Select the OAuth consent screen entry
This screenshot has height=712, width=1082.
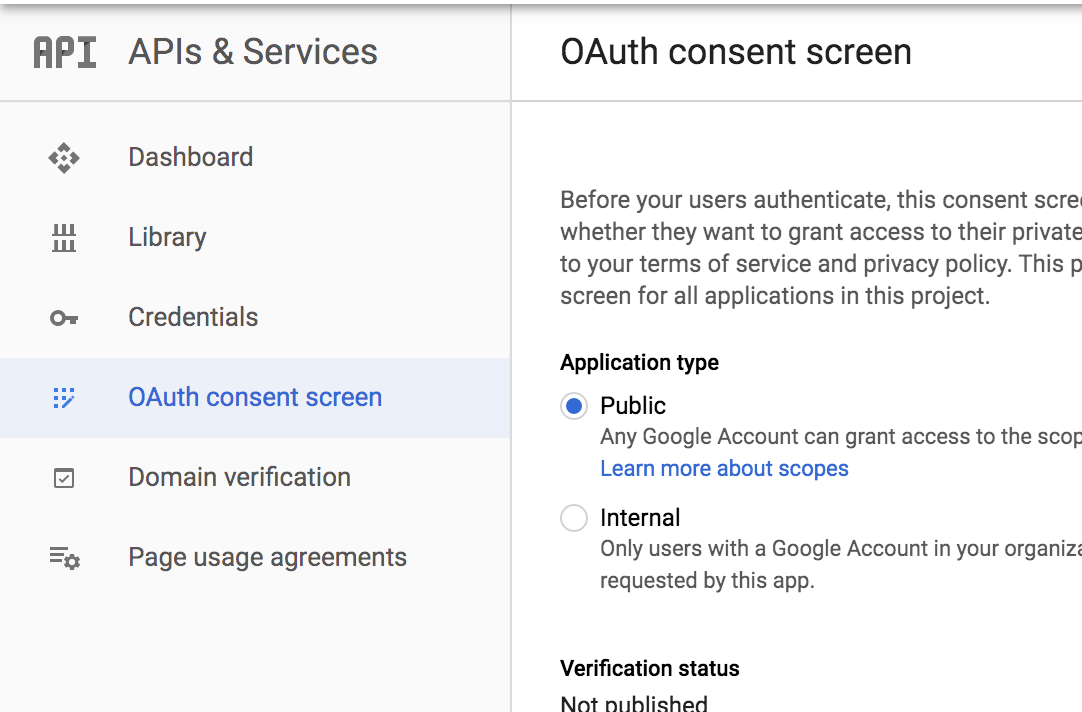[x=255, y=397]
